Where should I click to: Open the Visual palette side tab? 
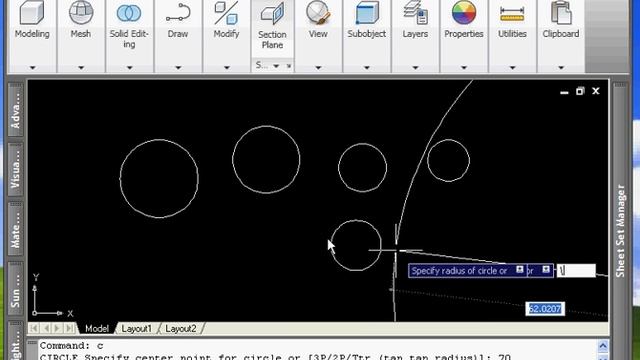[15, 169]
